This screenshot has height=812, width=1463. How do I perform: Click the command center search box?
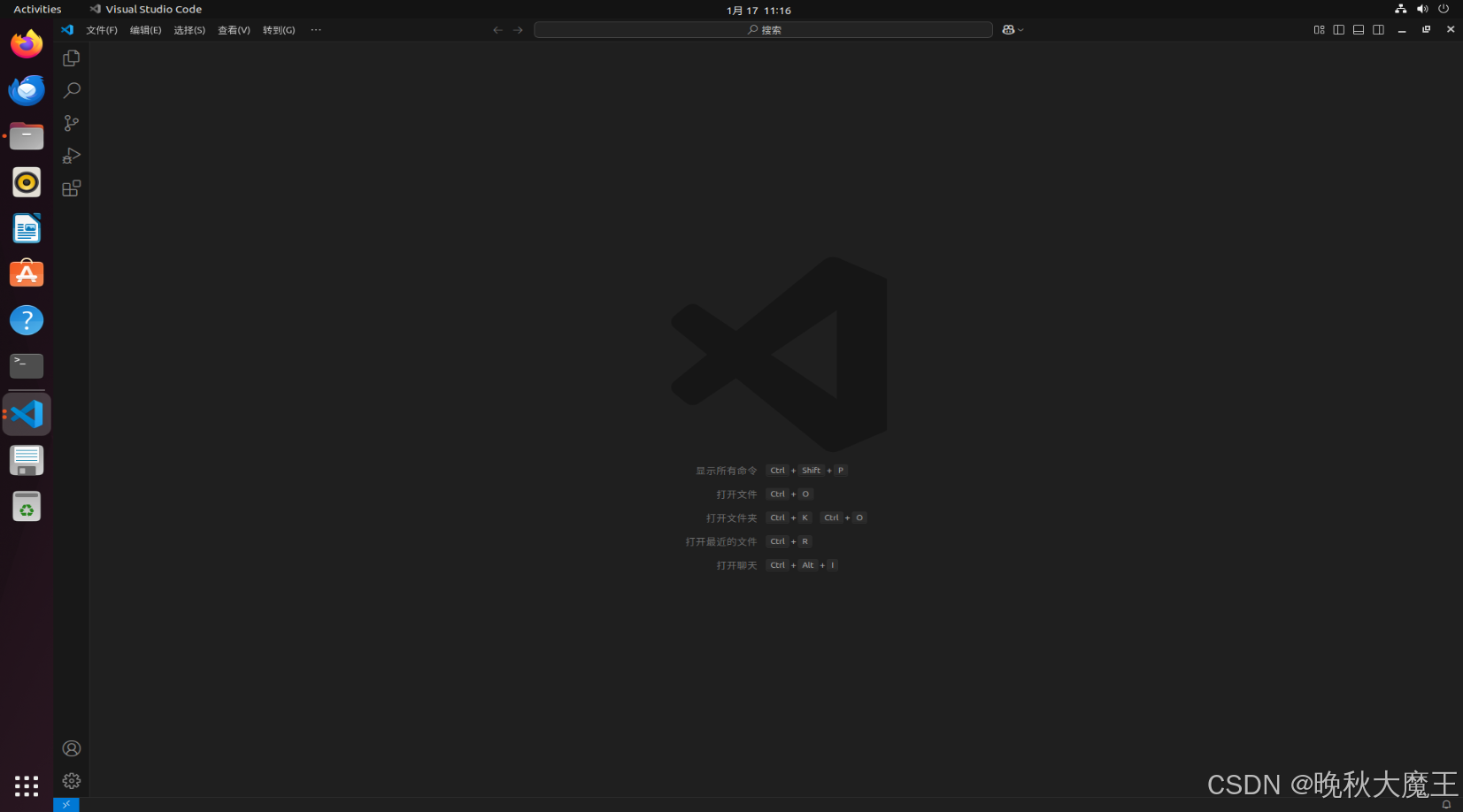pos(763,29)
